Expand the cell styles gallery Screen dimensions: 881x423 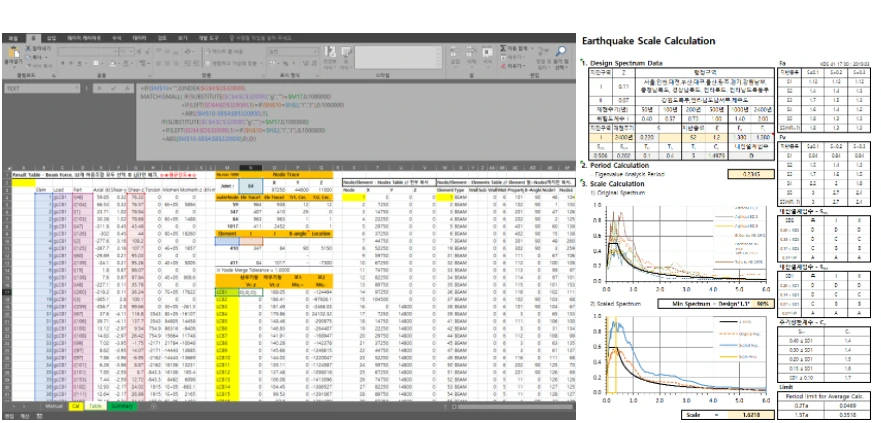(x=440, y=67)
